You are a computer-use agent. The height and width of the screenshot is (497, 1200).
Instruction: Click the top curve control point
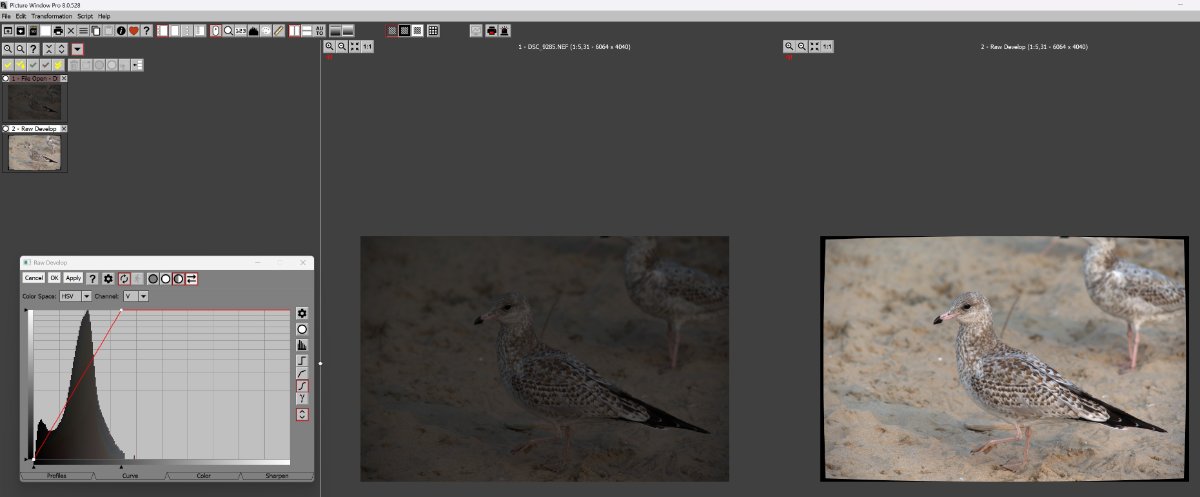click(122, 311)
